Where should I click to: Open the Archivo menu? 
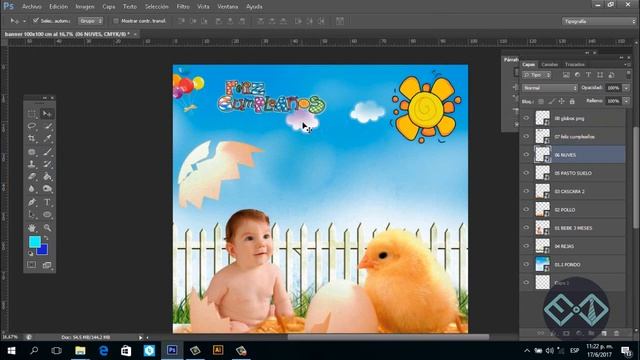[31, 7]
